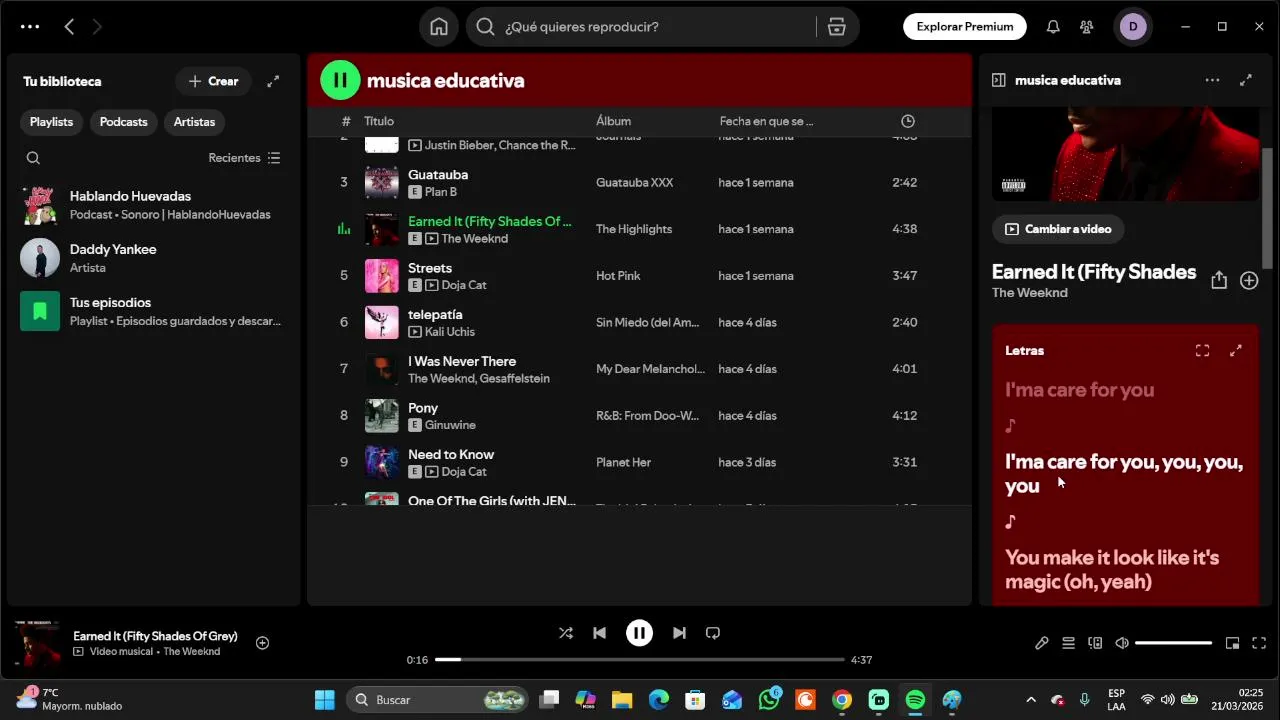Share the Earned It track
The width and height of the screenshot is (1280, 720).
(1218, 281)
